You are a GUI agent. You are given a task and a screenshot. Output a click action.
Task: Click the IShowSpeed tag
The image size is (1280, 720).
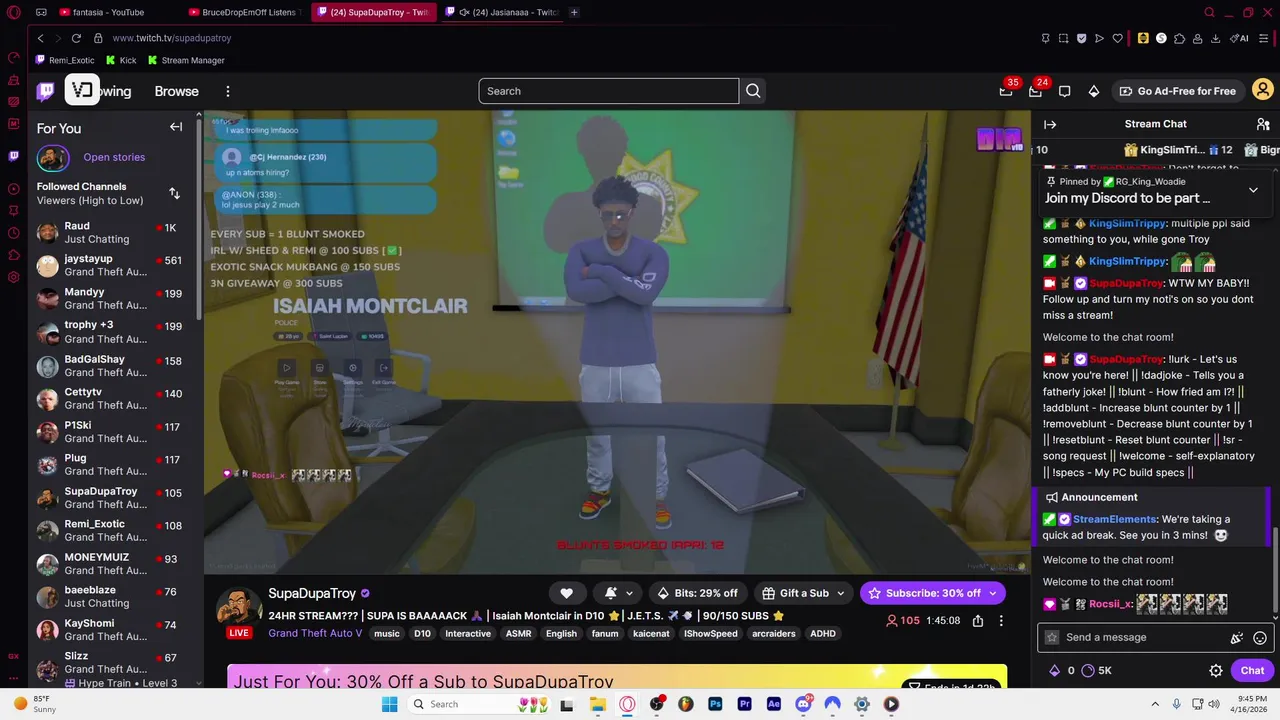pos(710,633)
